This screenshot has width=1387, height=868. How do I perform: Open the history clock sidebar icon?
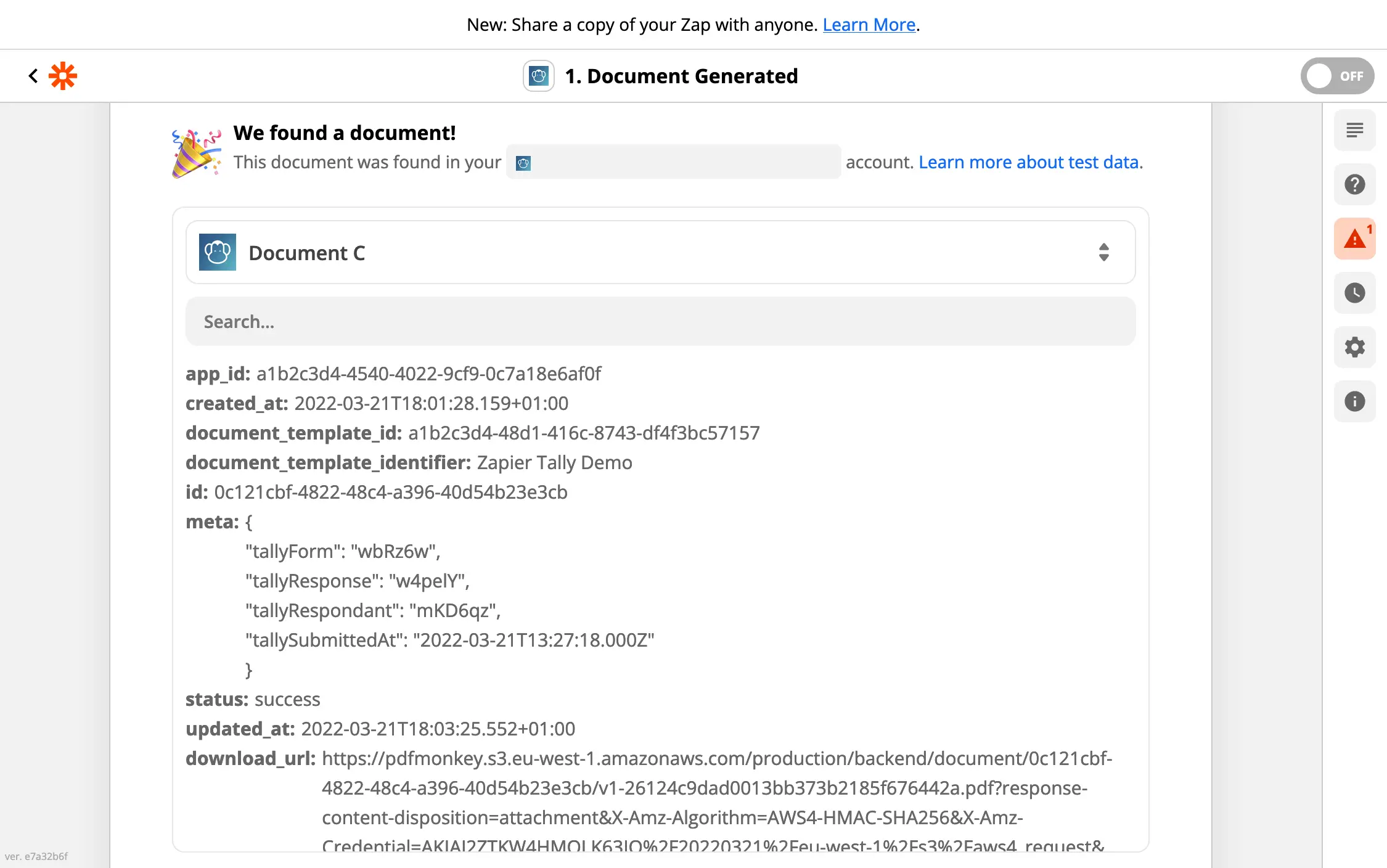(x=1354, y=293)
